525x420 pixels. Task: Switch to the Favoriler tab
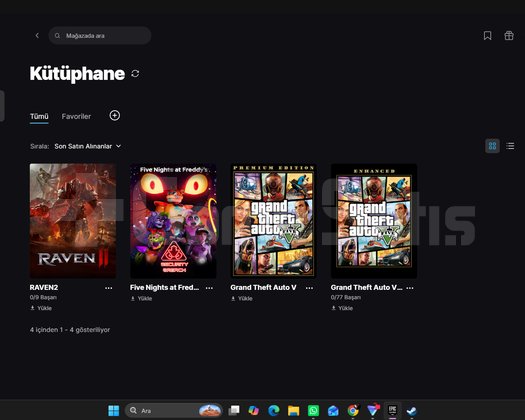point(76,116)
